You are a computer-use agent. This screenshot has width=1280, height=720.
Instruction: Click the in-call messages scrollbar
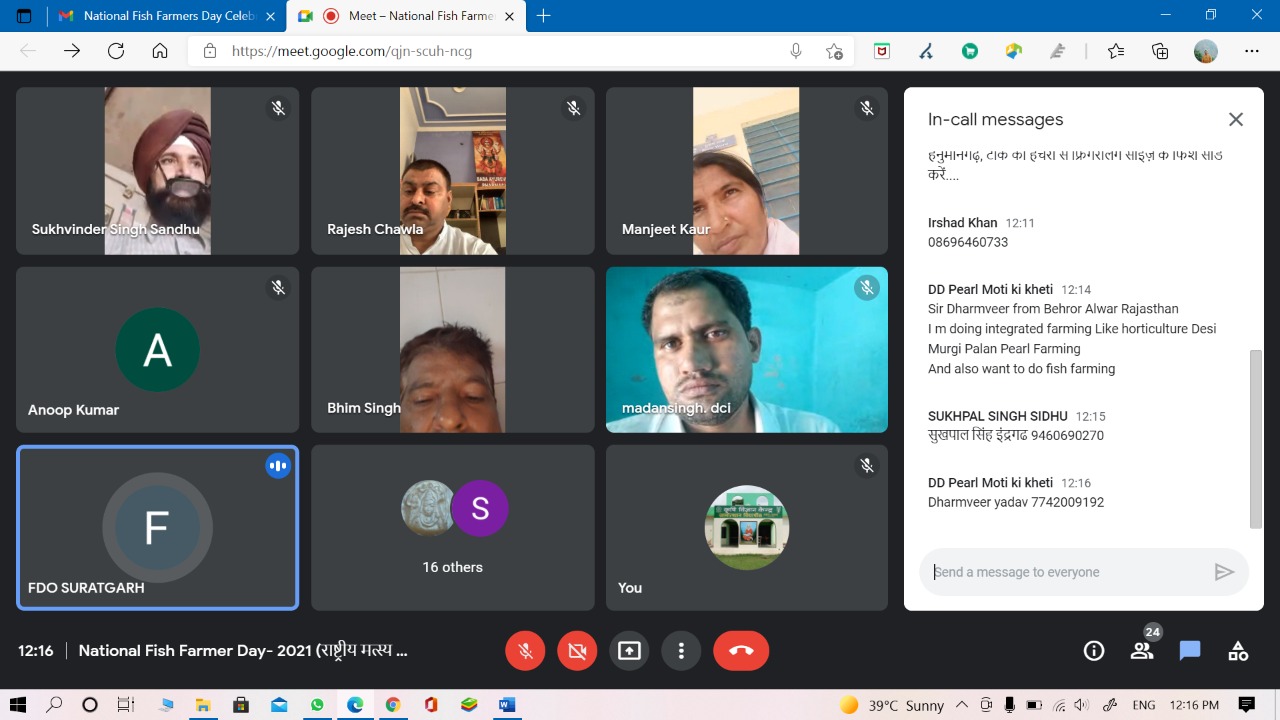(1256, 438)
